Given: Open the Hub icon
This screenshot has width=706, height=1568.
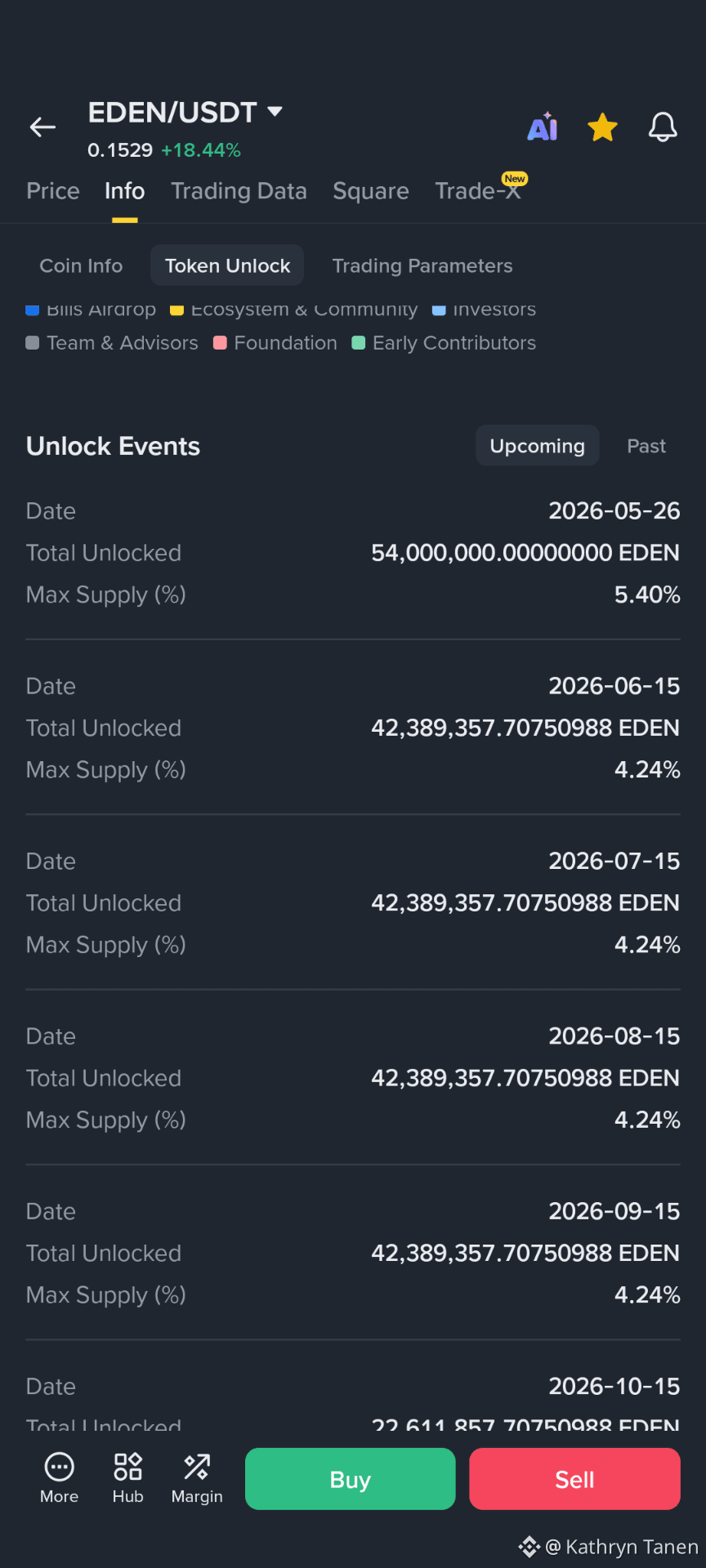Looking at the screenshot, I should (128, 1467).
